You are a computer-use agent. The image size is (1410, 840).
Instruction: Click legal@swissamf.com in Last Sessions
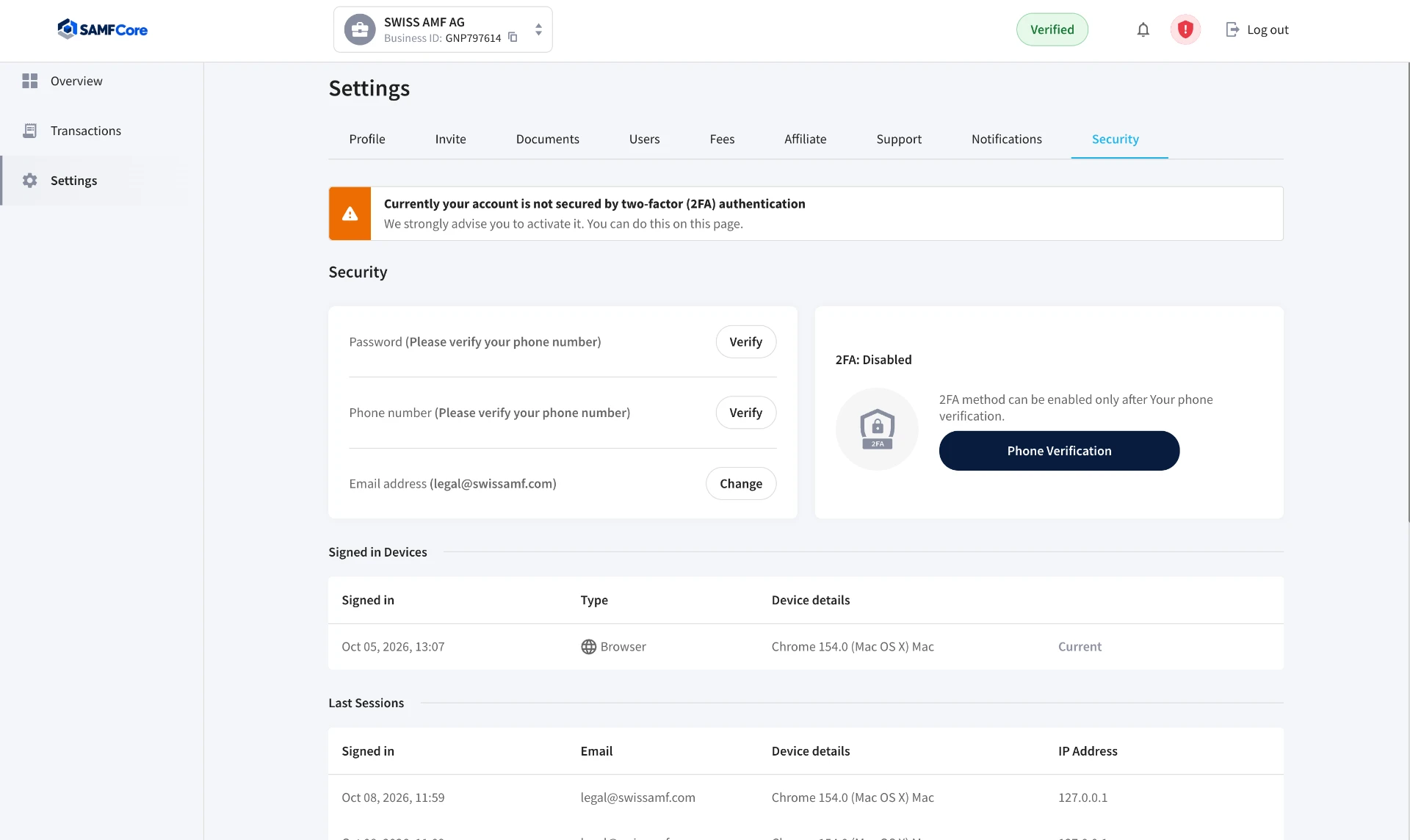tap(637, 797)
